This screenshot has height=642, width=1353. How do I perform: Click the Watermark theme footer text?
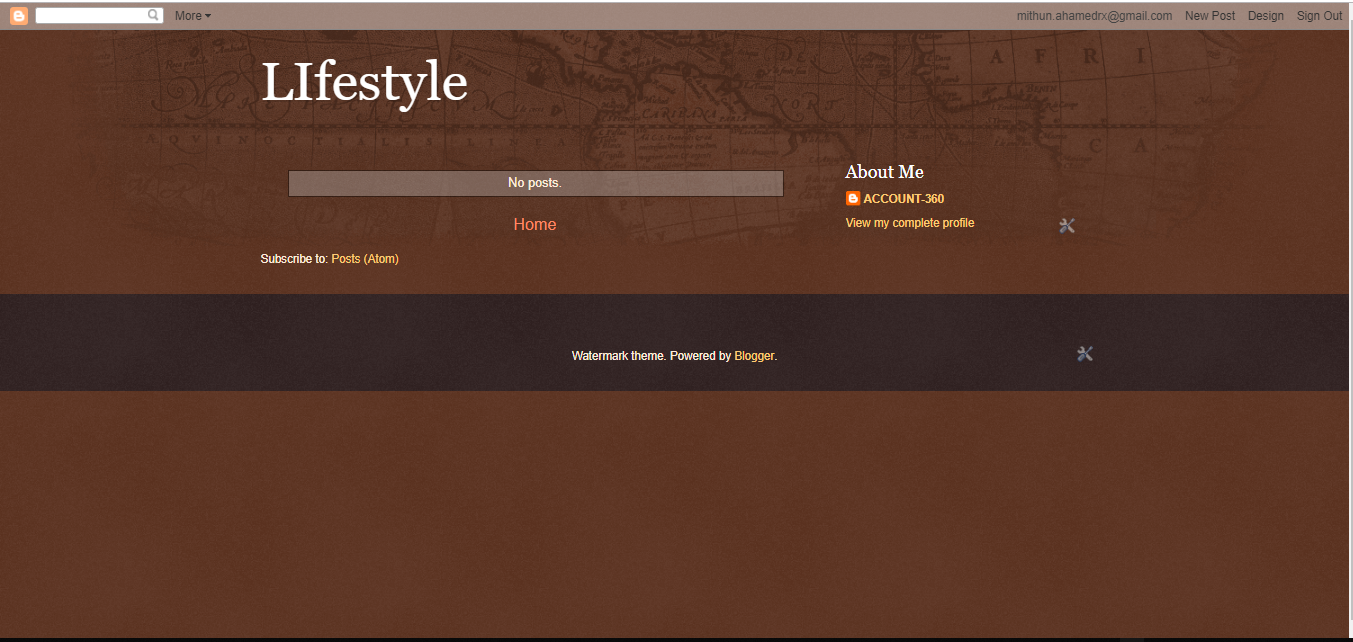(617, 355)
